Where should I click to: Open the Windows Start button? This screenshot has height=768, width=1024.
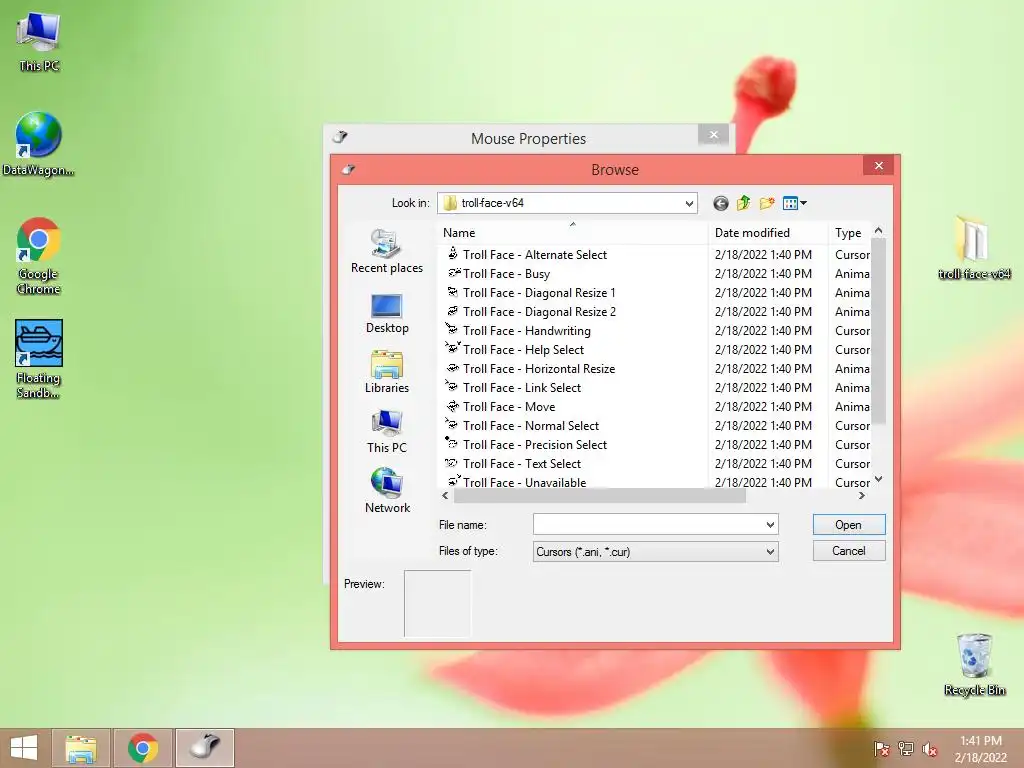(24, 748)
